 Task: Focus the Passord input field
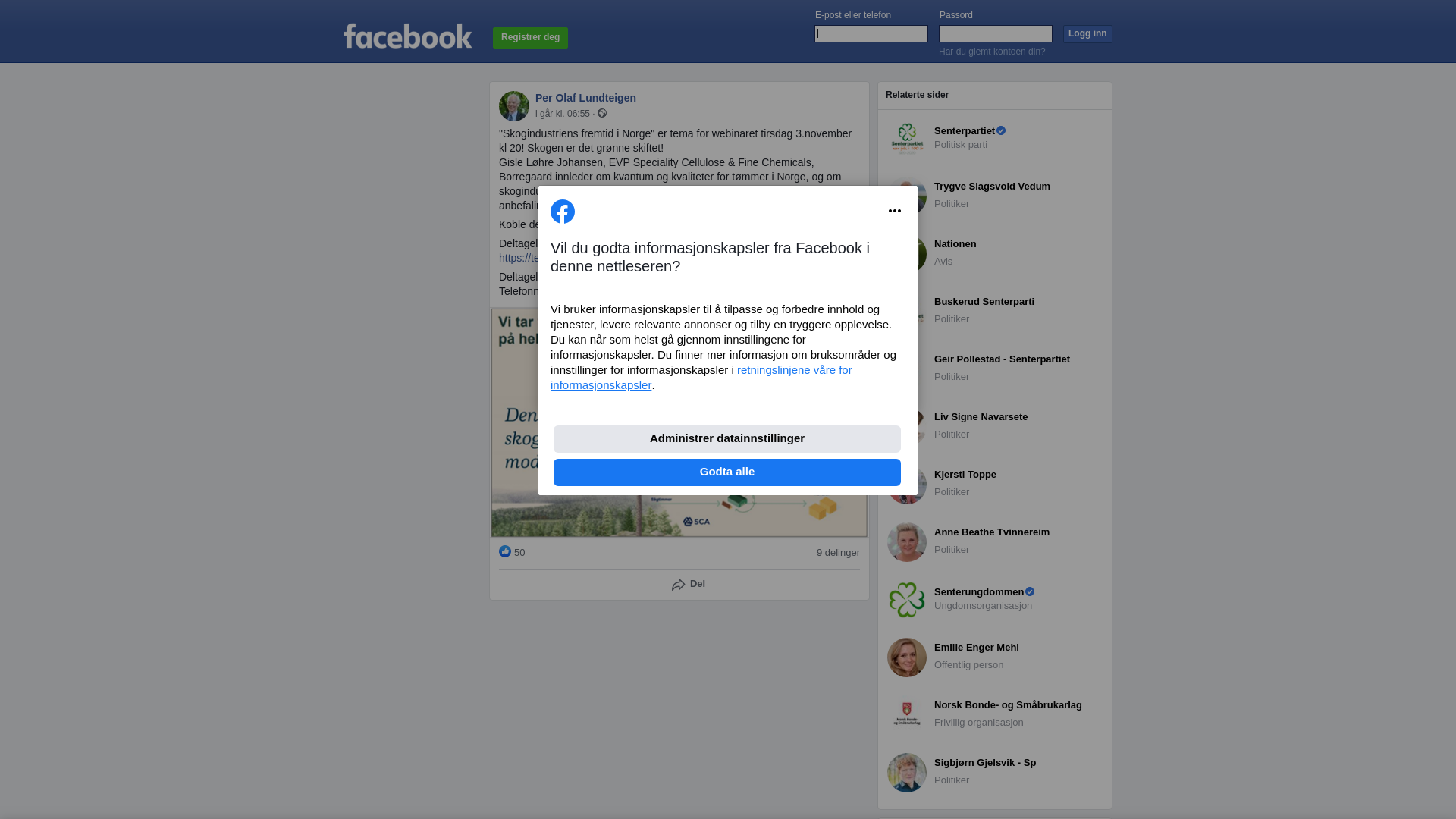[996, 33]
